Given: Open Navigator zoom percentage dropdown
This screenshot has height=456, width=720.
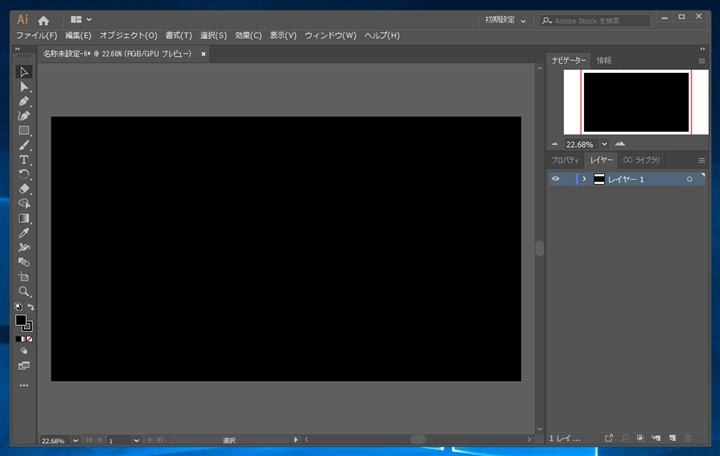Looking at the screenshot, I should [x=604, y=144].
